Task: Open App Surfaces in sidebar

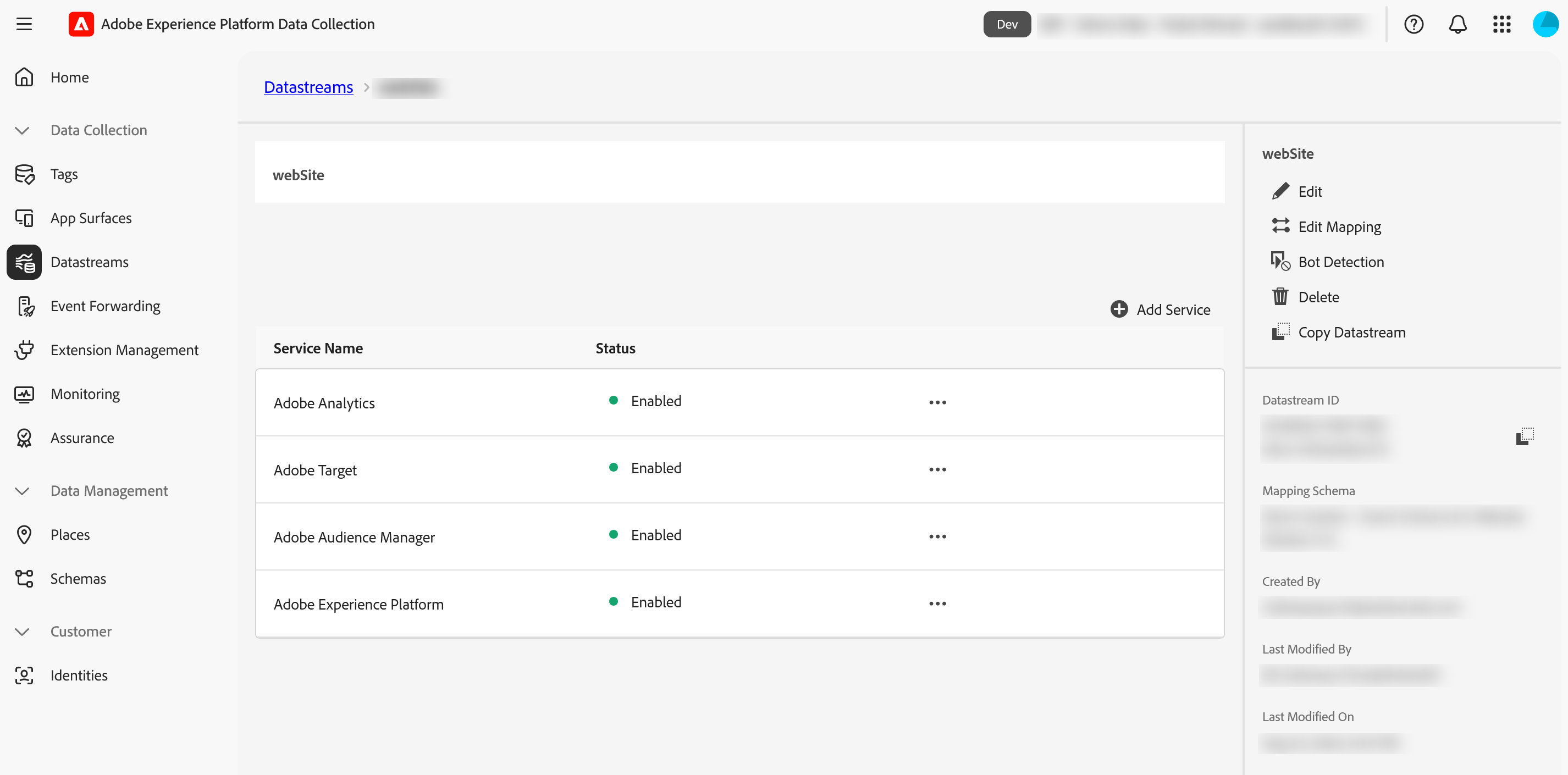Action: click(x=91, y=218)
